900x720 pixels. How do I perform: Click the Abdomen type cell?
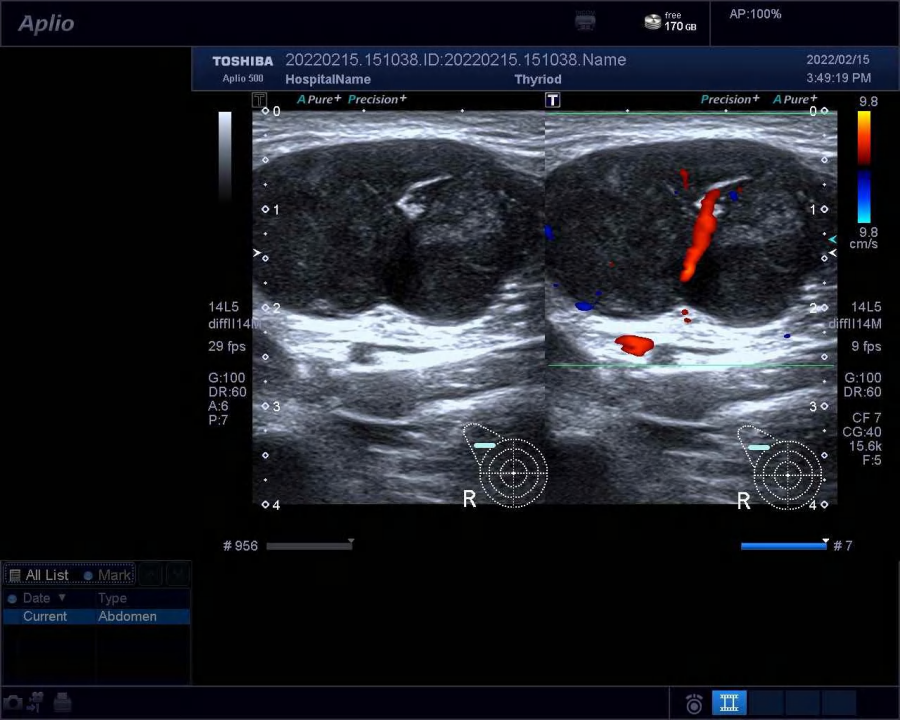coord(127,616)
